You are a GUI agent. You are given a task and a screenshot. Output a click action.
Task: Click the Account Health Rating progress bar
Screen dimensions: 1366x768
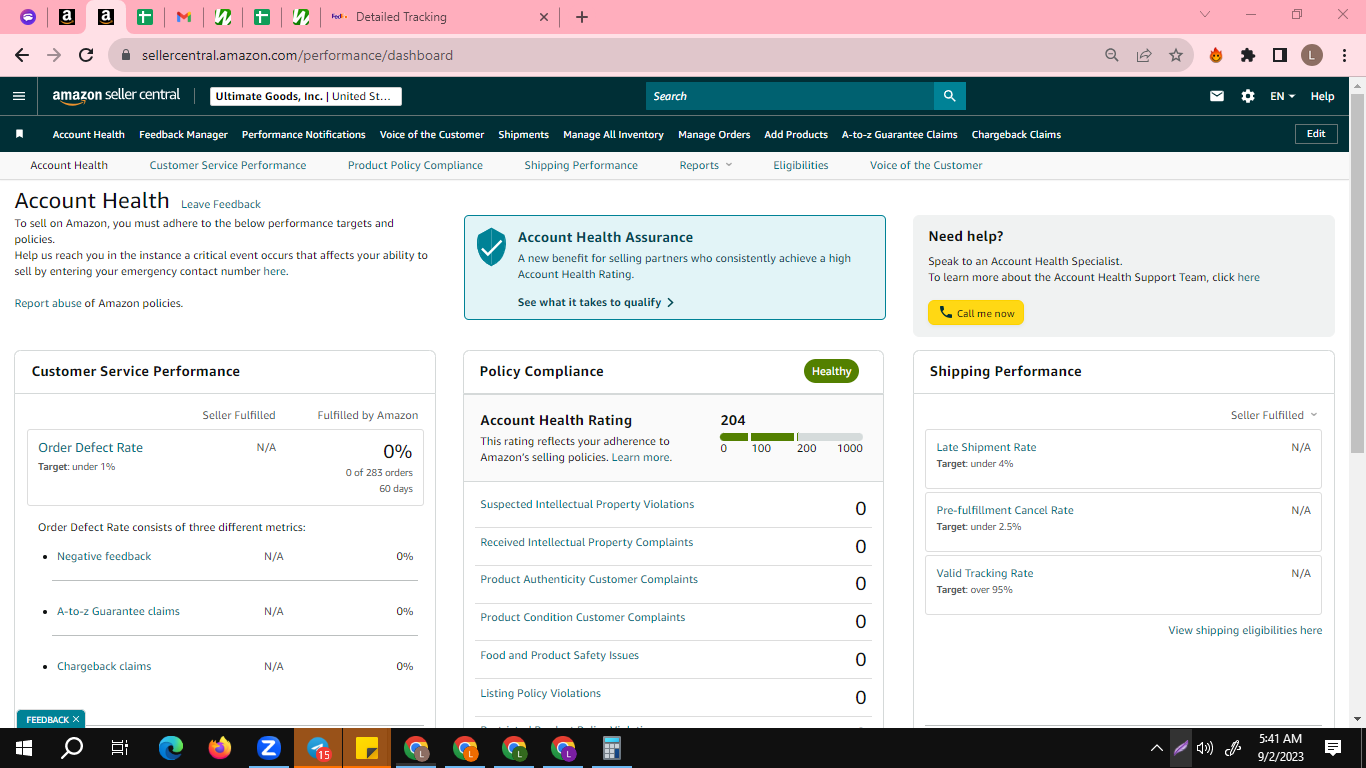(791, 437)
